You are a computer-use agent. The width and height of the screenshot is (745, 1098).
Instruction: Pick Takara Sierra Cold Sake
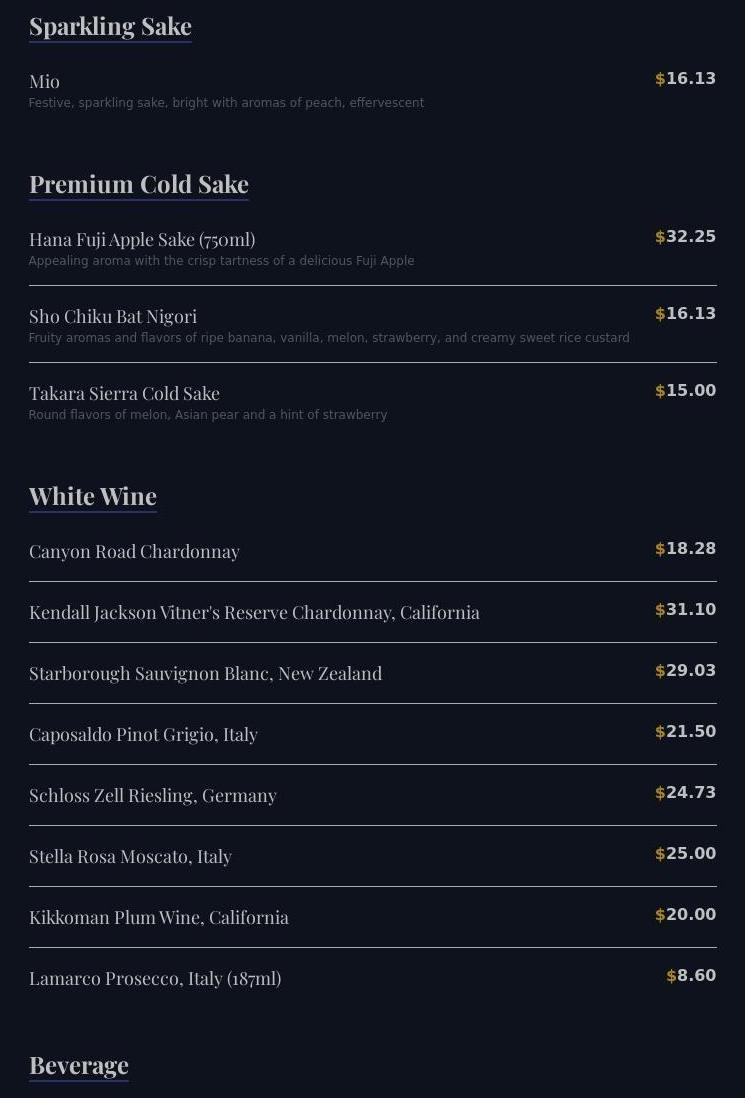pyautogui.click(x=372, y=403)
